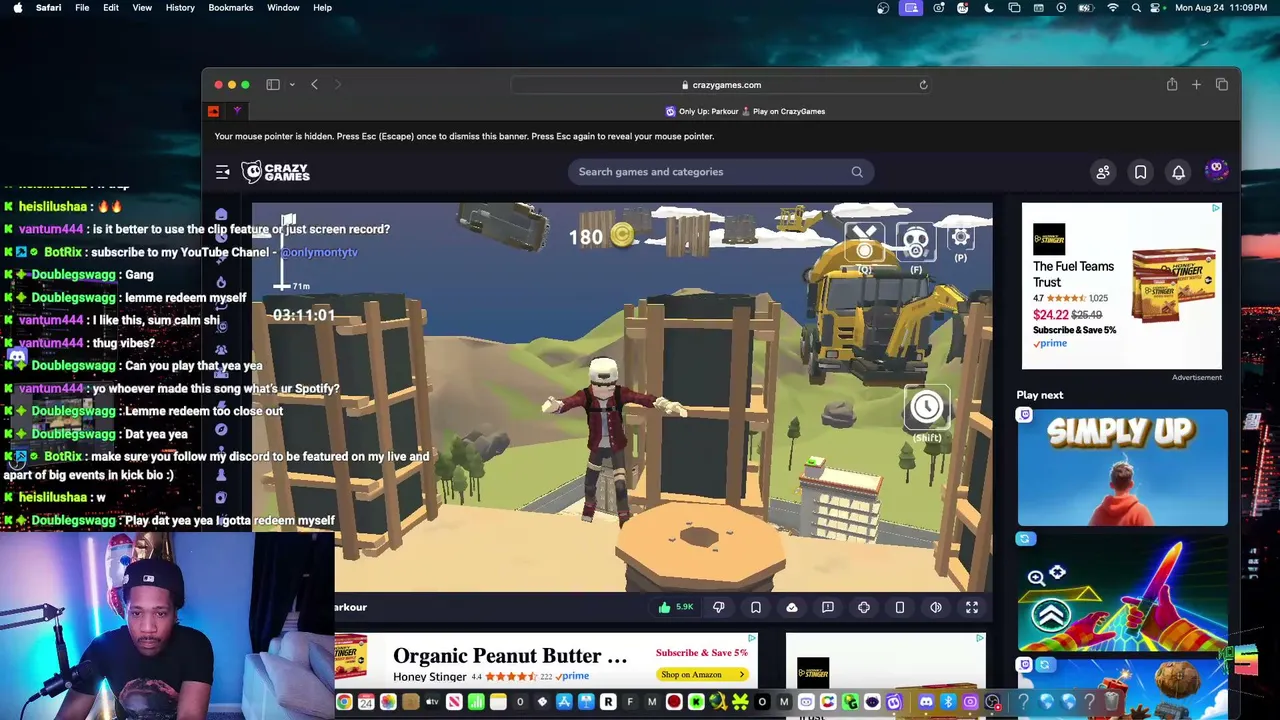
Task: Open the CrazyGames friends icon
Action: (1103, 172)
